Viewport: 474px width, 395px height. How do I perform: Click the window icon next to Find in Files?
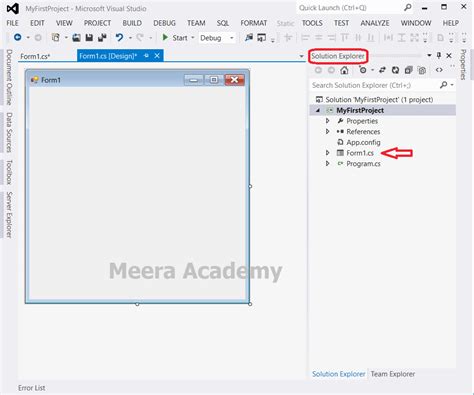tap(262, 38)
